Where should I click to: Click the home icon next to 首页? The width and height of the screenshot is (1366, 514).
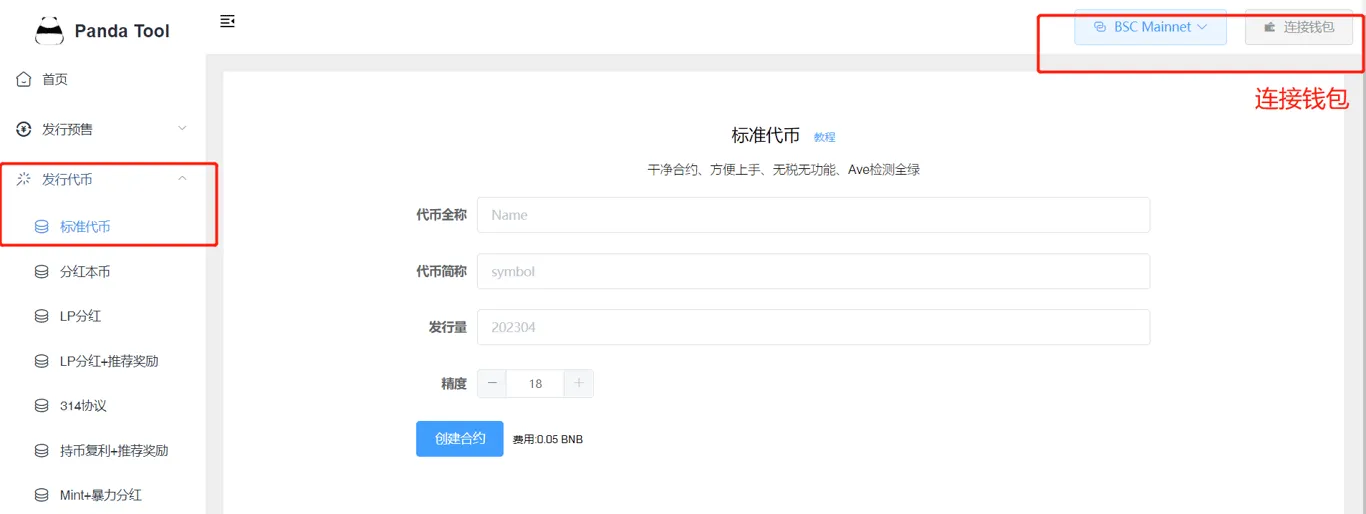coord(24,79)
